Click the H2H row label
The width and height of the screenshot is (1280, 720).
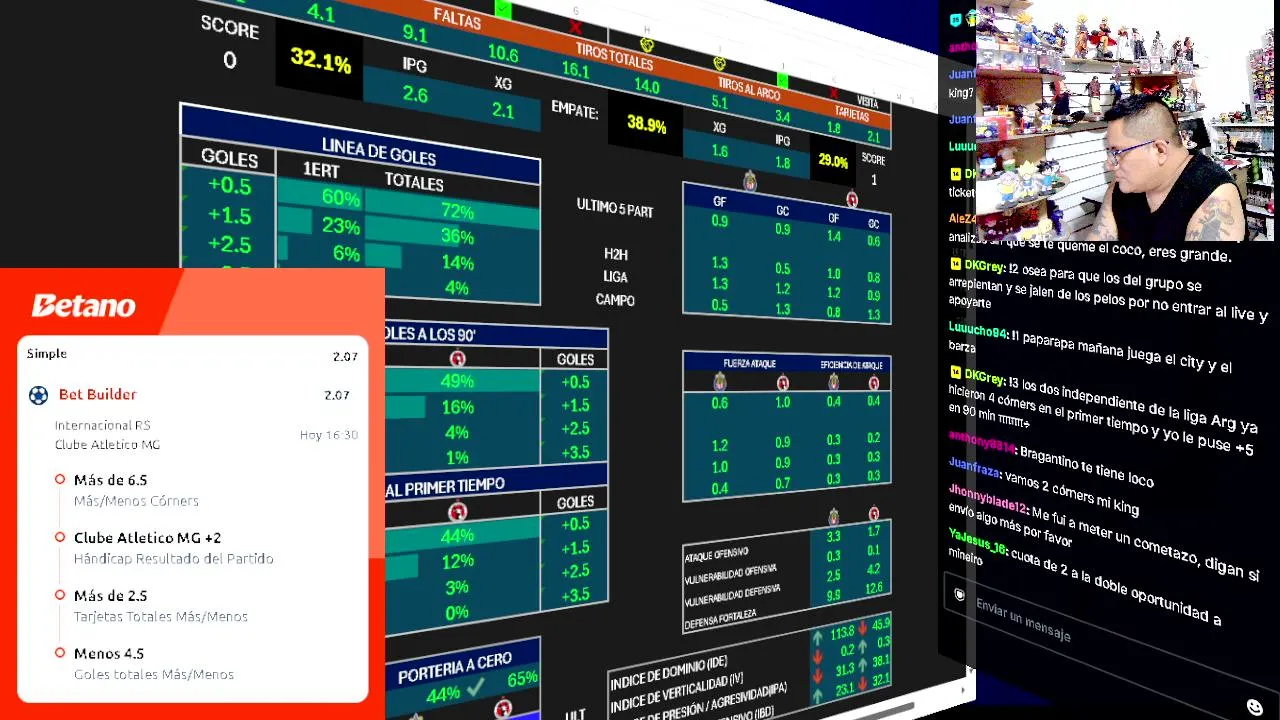tap(616, 254)
